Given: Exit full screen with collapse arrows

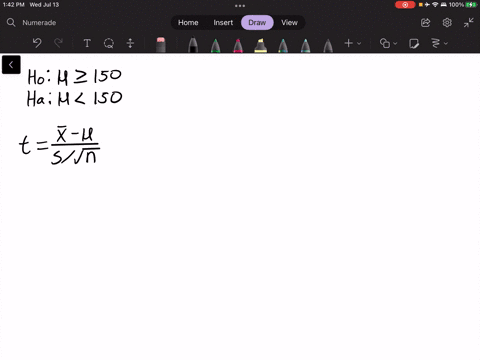Looking at the screenshot, I should (x=469, y=23).
